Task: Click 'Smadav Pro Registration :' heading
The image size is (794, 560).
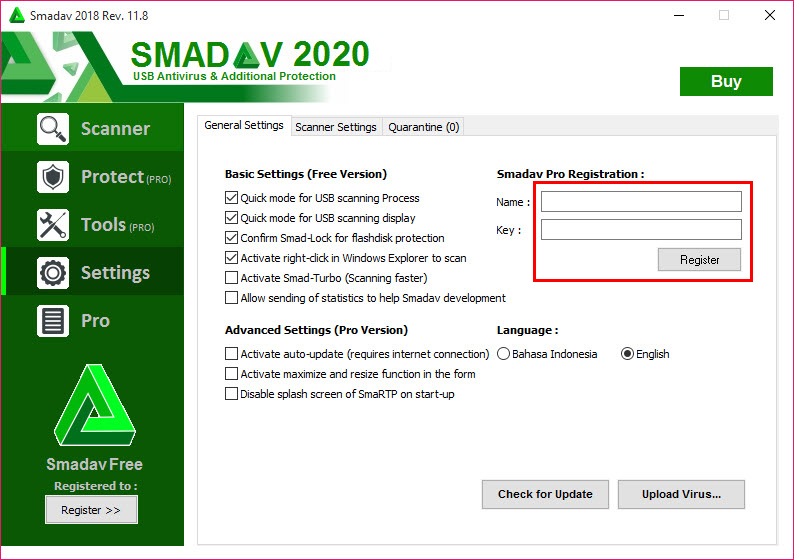Action: tap(571, 174)
